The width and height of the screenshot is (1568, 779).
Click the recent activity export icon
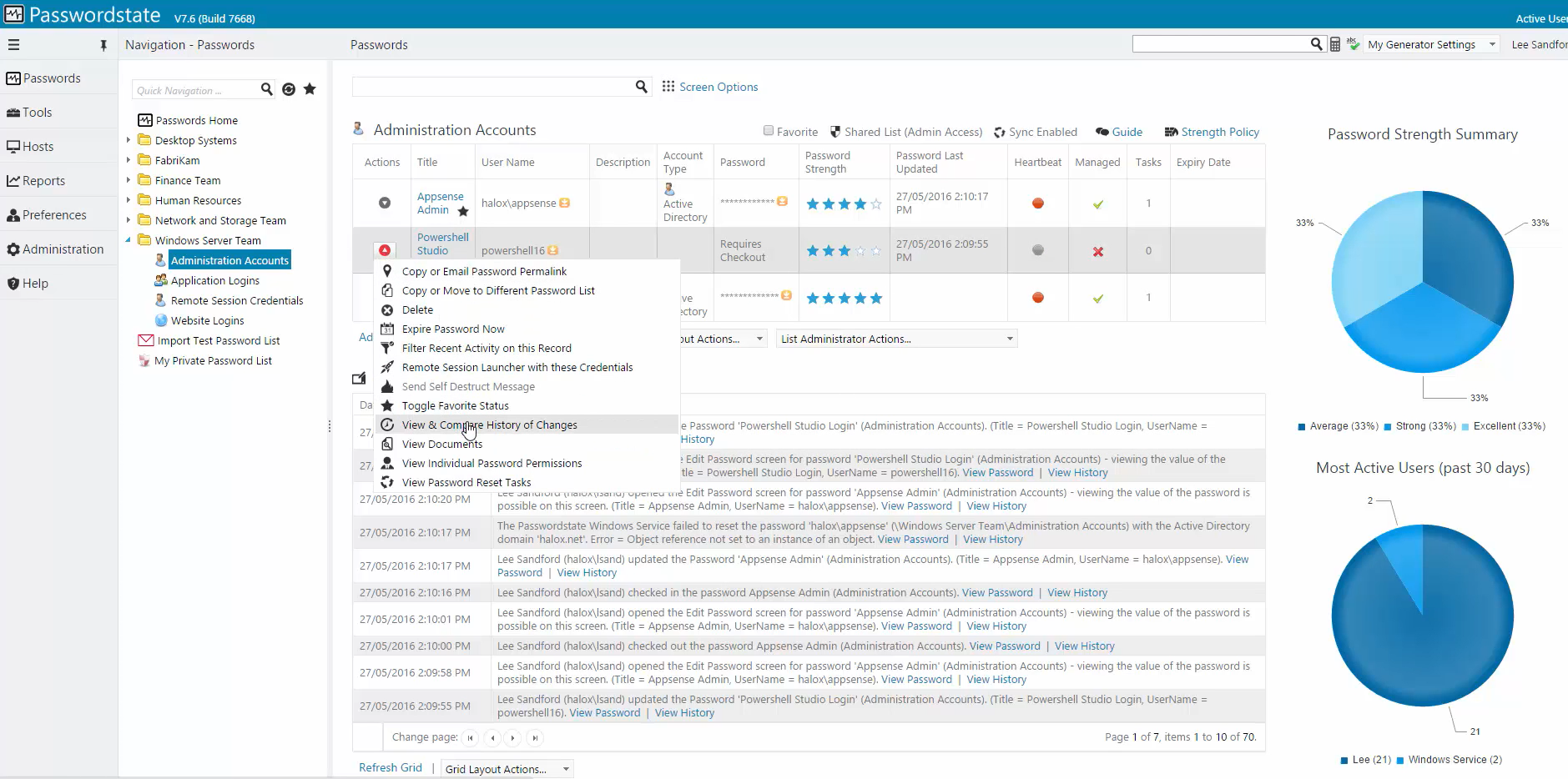[x=359, y=379]
